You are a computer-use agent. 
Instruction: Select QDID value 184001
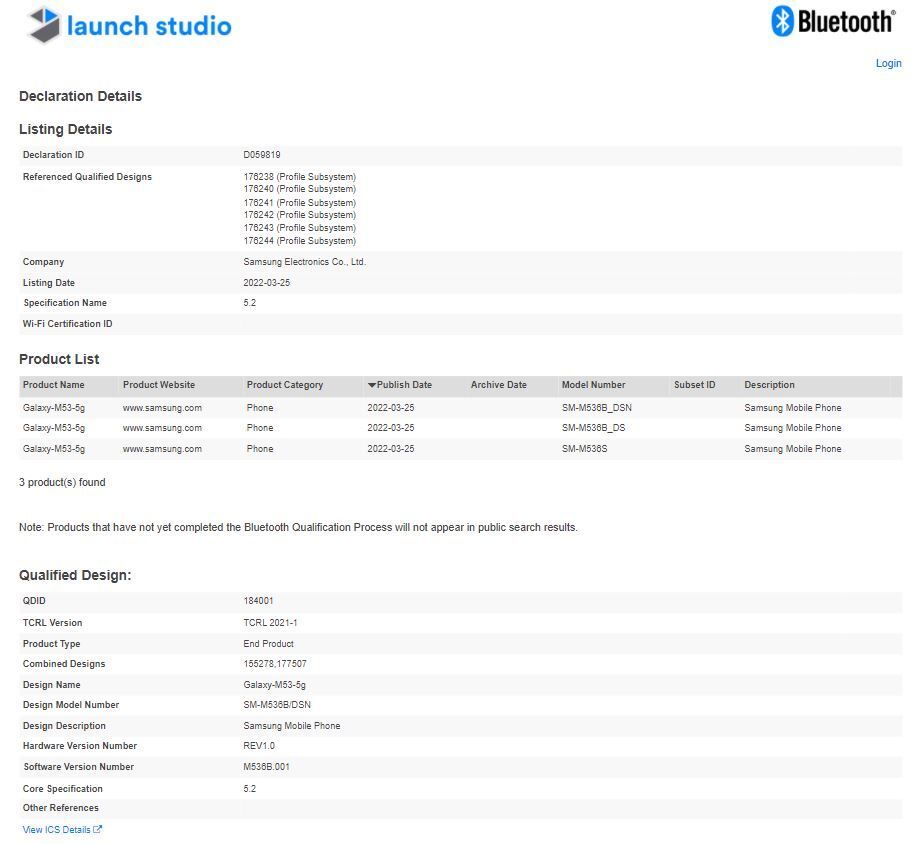tap(258, 601)
